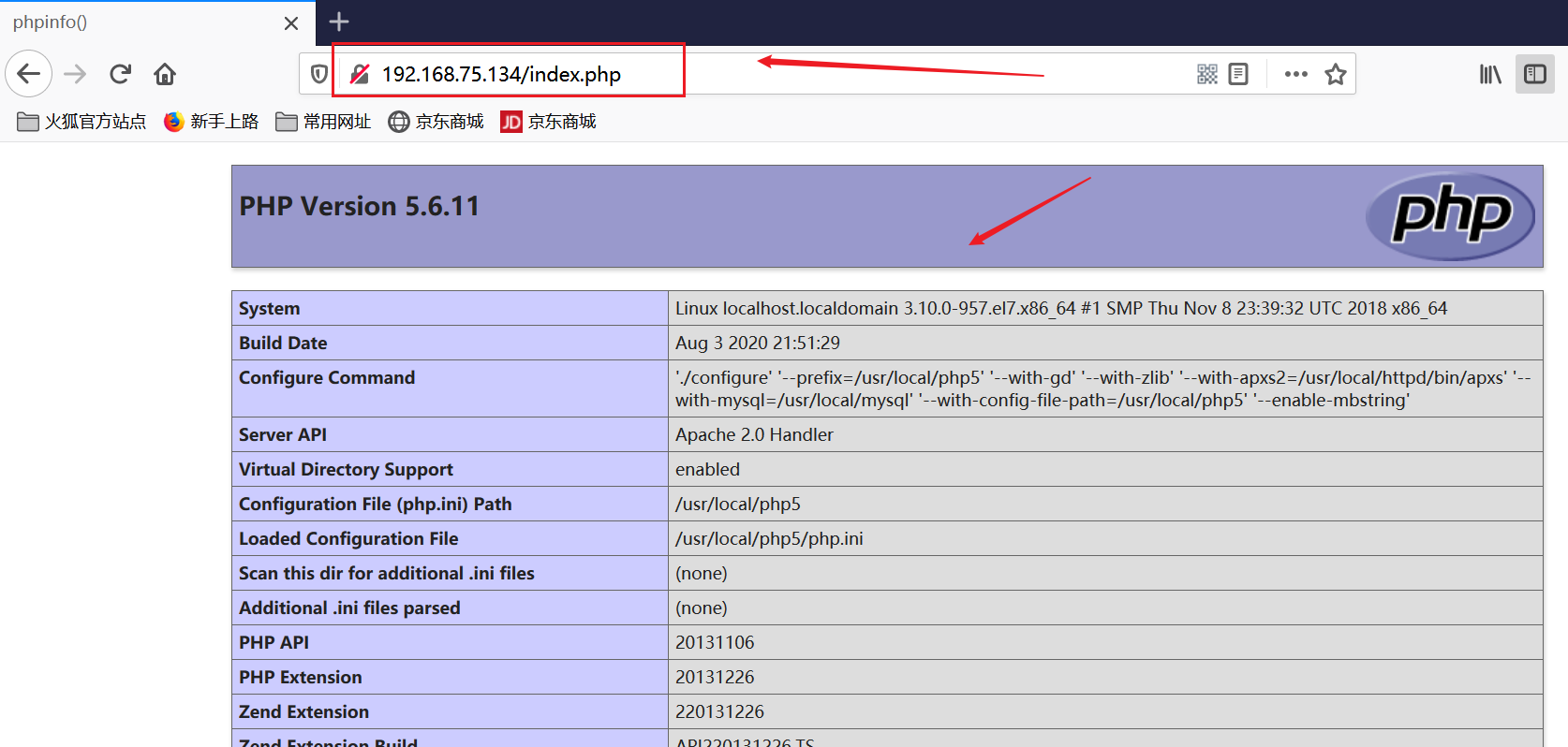The image size is (1568, 747).
Task: Open 京东商城 bookmark with JD icon
Action: [549, 122]
